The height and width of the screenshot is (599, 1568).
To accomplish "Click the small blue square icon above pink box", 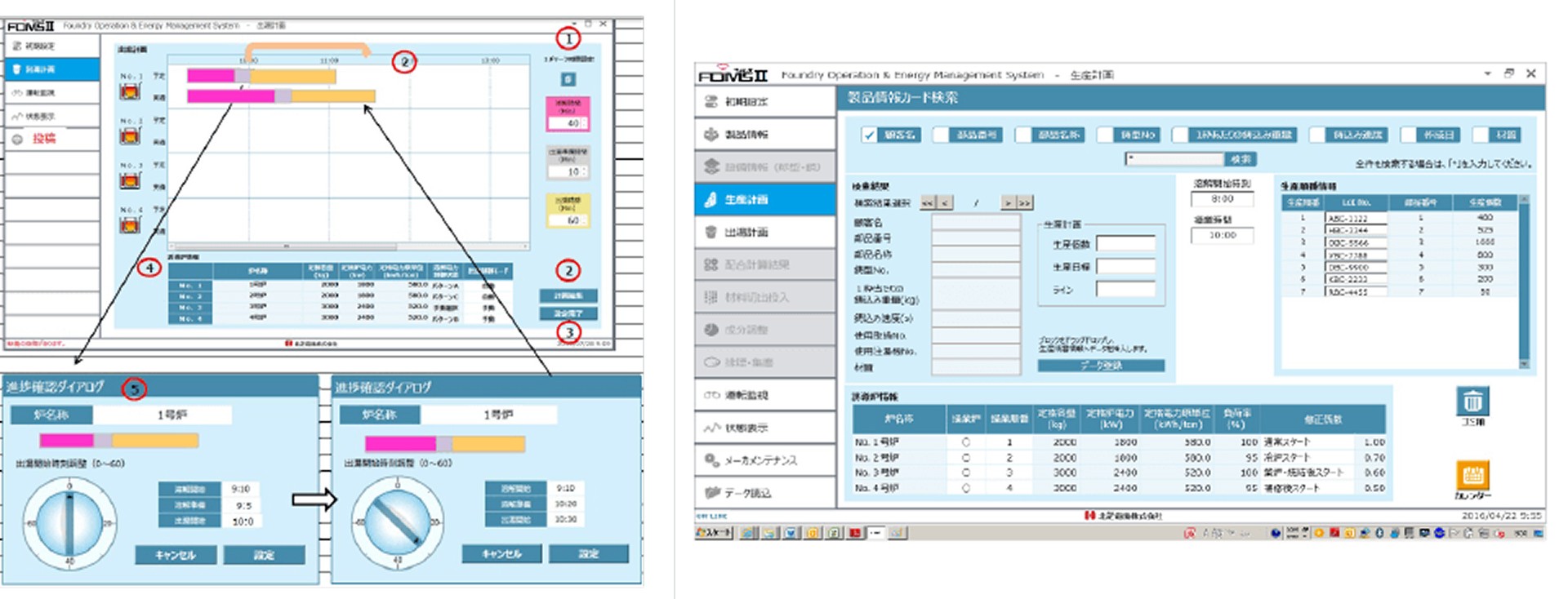I will coord(568,79).
